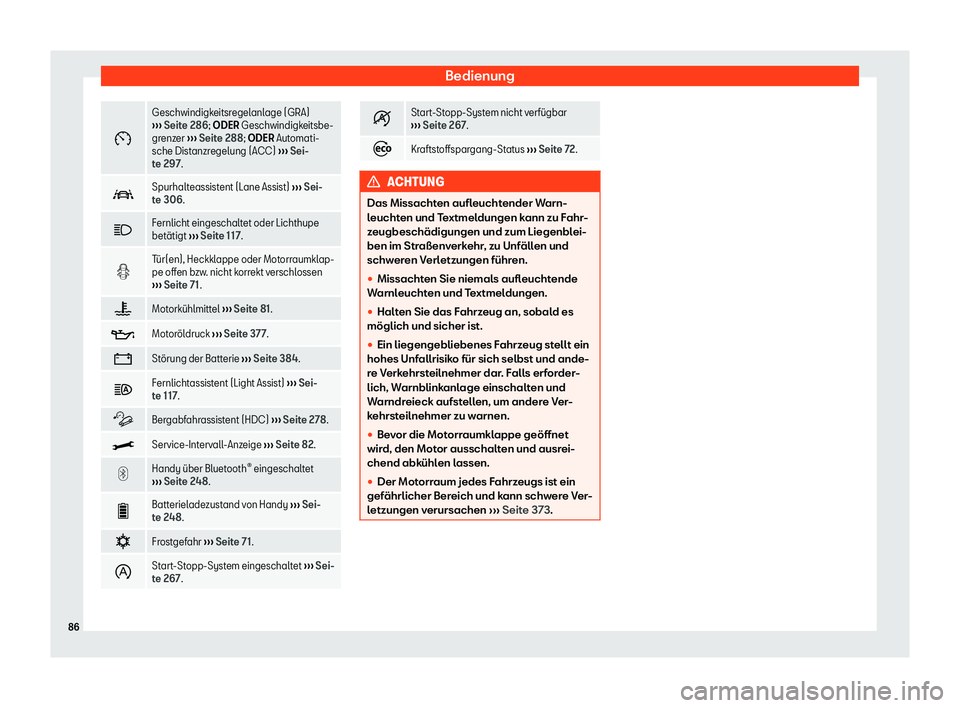The height and width of the screenshot is (708, 960).
Task: Open the Seite 377 oil pressure reference
Action: (239, 334)
